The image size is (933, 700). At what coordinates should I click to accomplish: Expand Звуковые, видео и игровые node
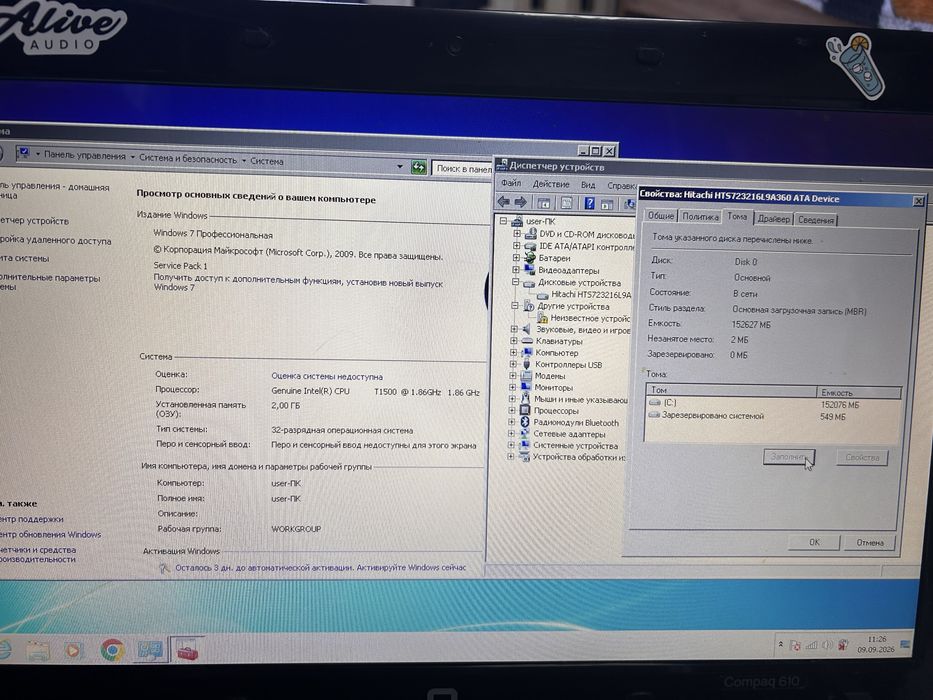[x=514, y=329]
